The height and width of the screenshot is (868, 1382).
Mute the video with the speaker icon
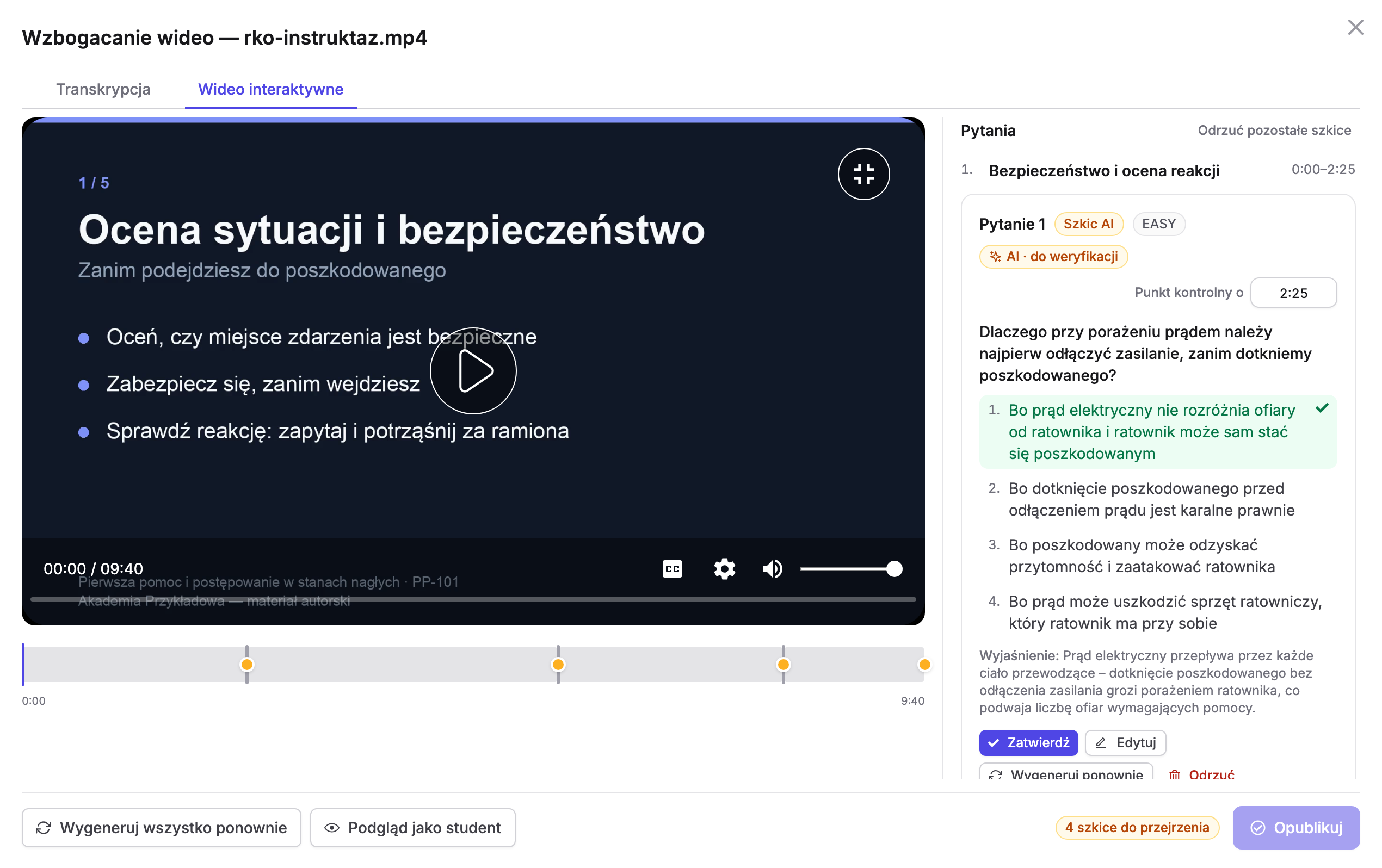[x=772, y=568]
